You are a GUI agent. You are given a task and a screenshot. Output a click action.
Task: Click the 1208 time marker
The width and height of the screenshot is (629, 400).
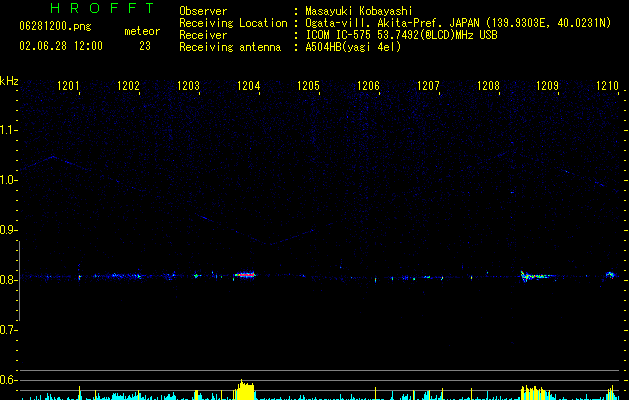pos(489,86)
